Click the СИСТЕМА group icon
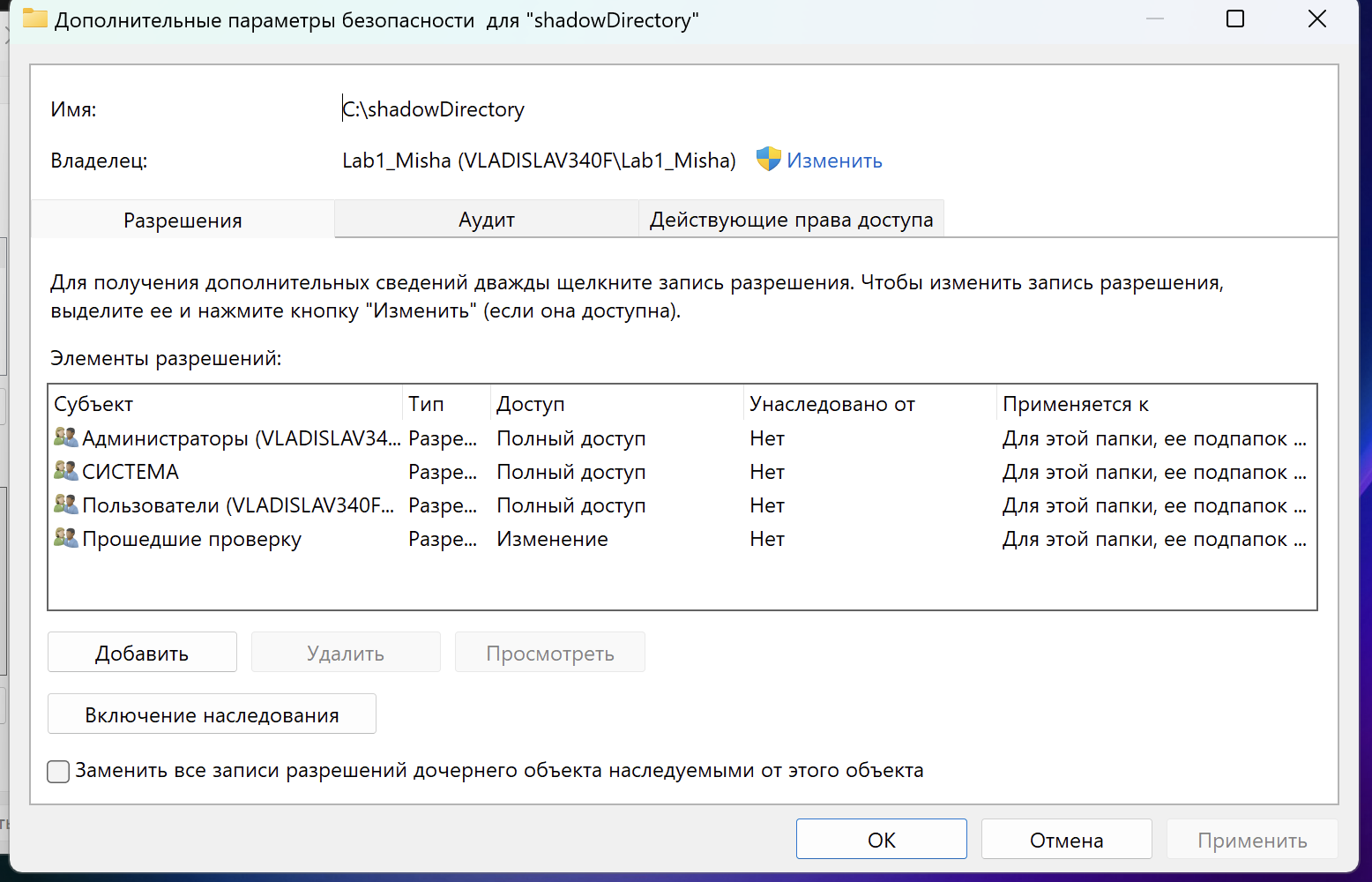The image size is (1372, 882). tap(66, 471)
